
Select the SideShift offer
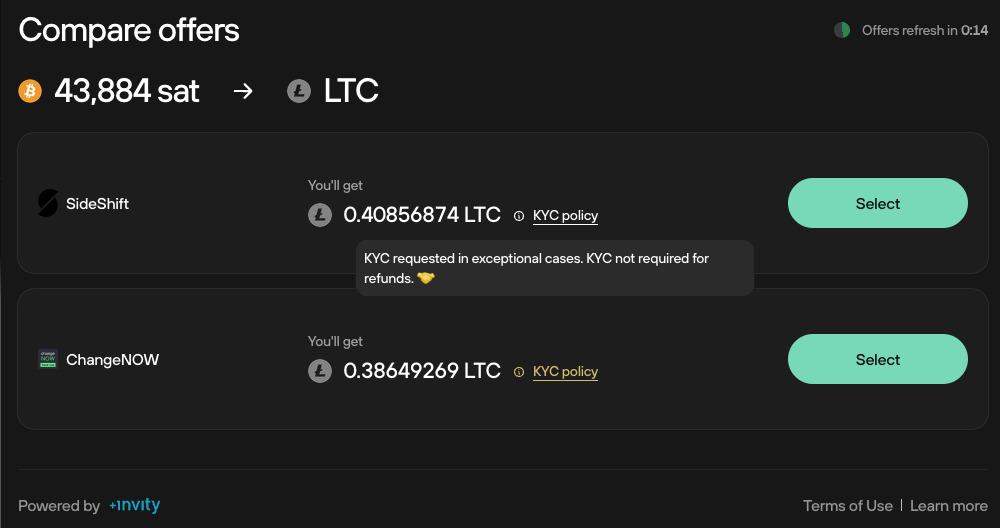878,203
